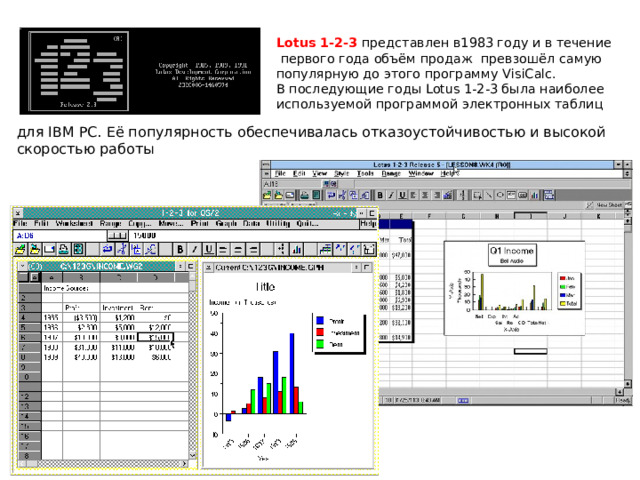
Task: Click the blue undo icon in Lotus Release 5 toolbar
Action: (331, 195)
